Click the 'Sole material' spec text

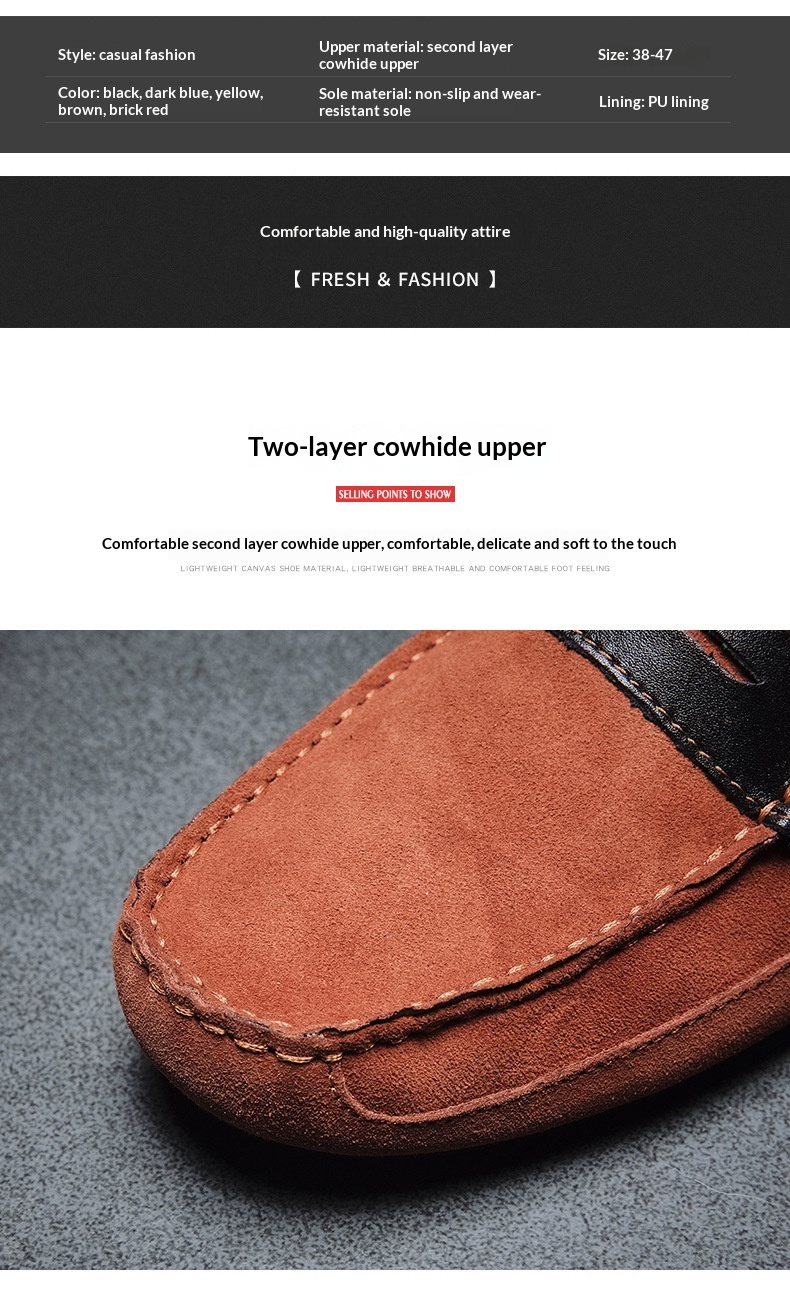tap(430, 102)
